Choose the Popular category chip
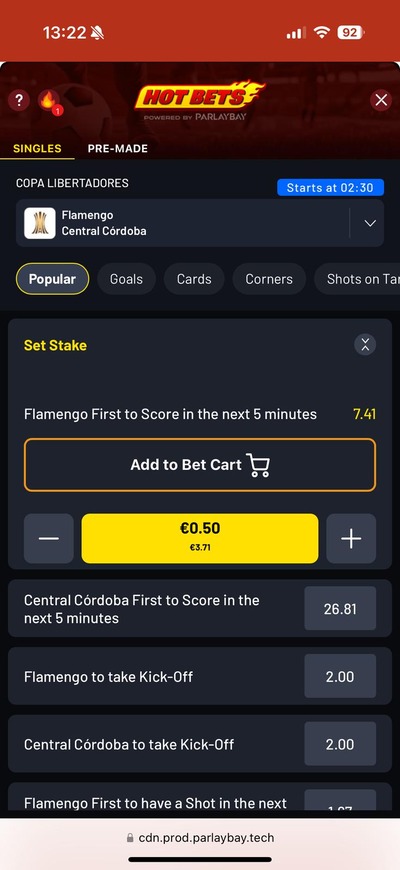This screenshot has height=870, width=400. click(x=53, y=279)
